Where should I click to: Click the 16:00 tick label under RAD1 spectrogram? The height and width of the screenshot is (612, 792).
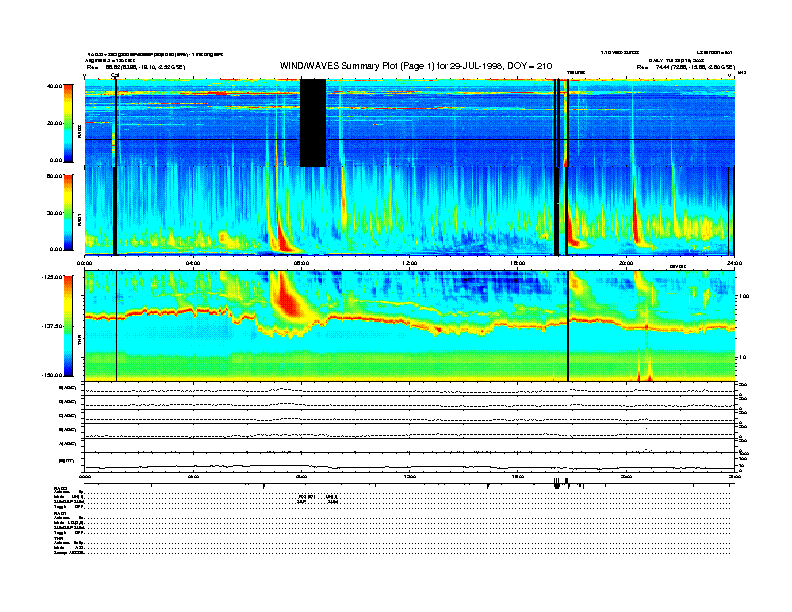click(x=517, y=263)
